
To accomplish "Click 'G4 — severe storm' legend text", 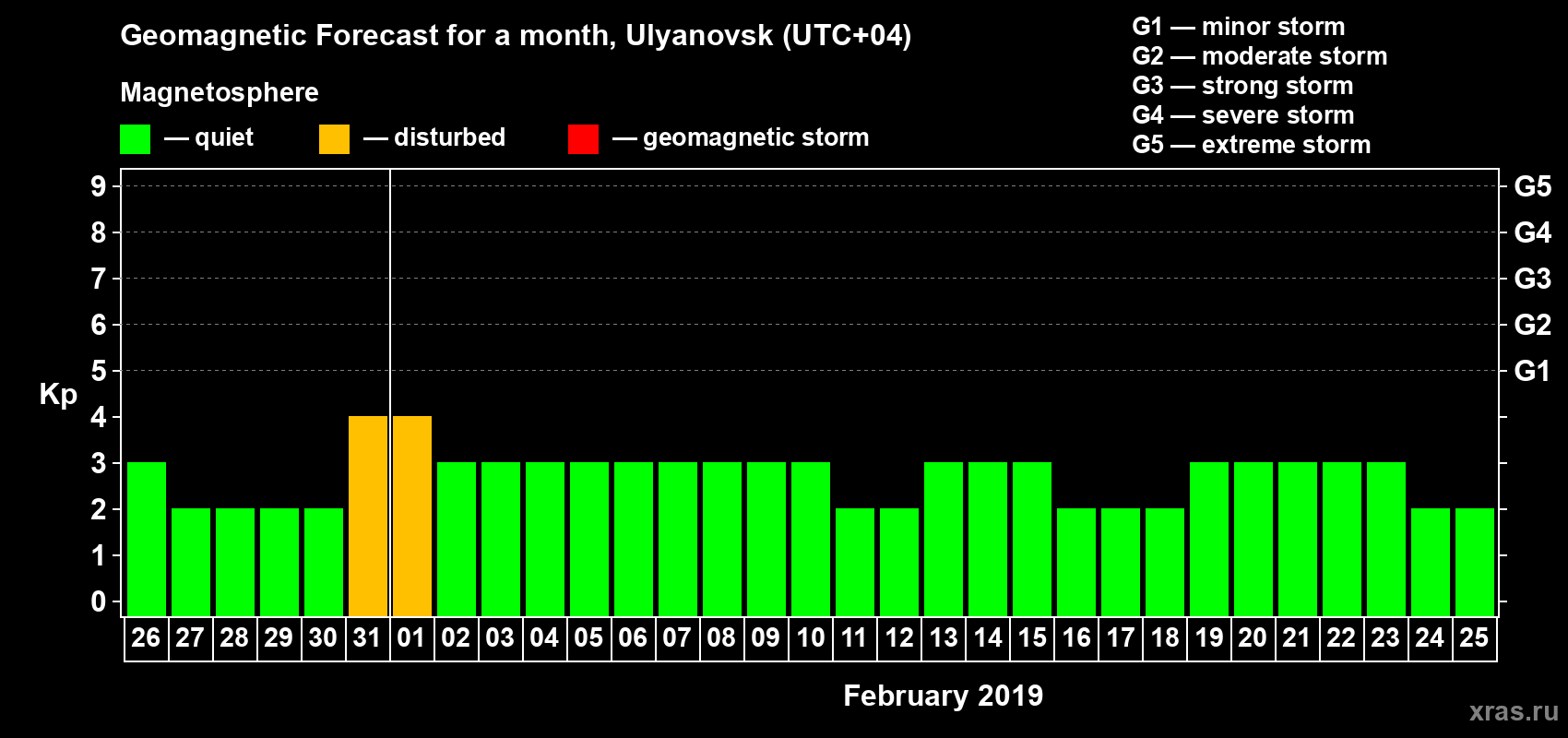I will coord(1243,115).
